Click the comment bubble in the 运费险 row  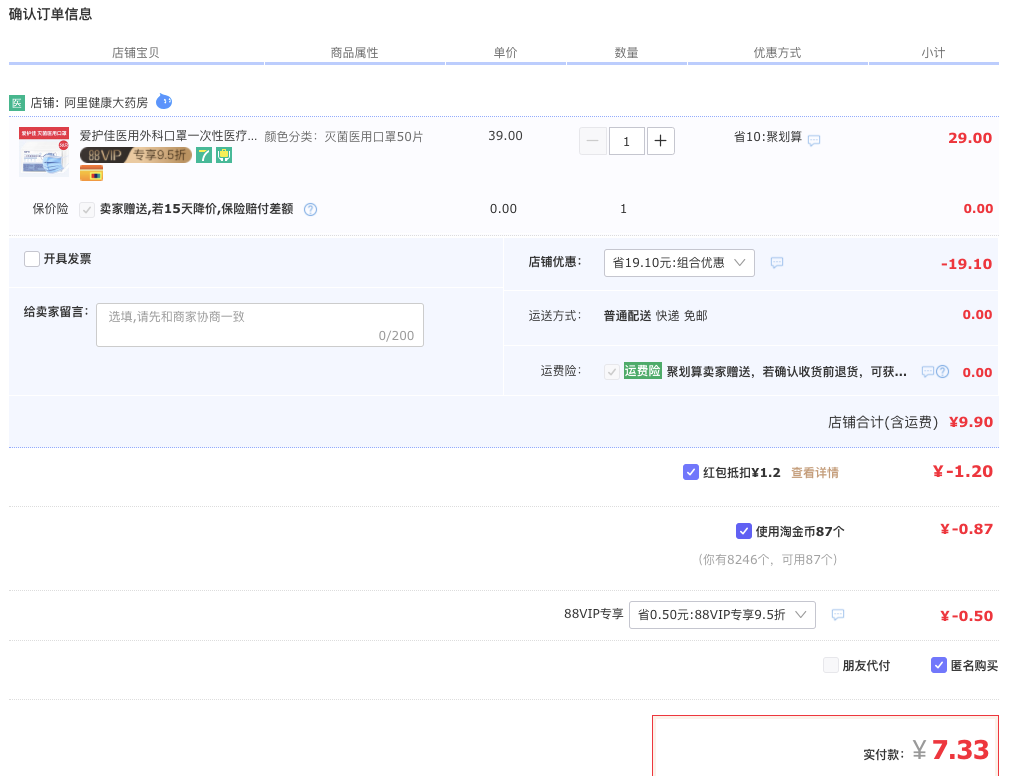click(x=928, y=371)
